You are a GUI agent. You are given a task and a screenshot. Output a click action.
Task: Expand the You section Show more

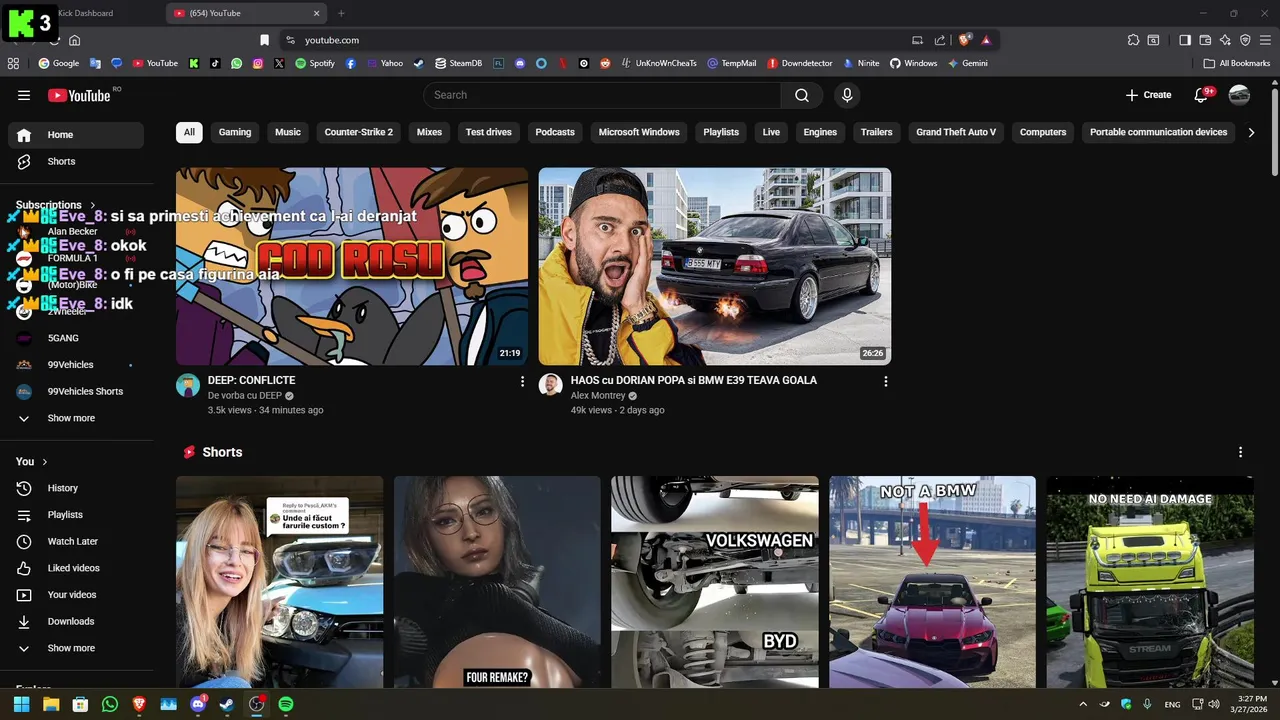(x=76, y=648)
